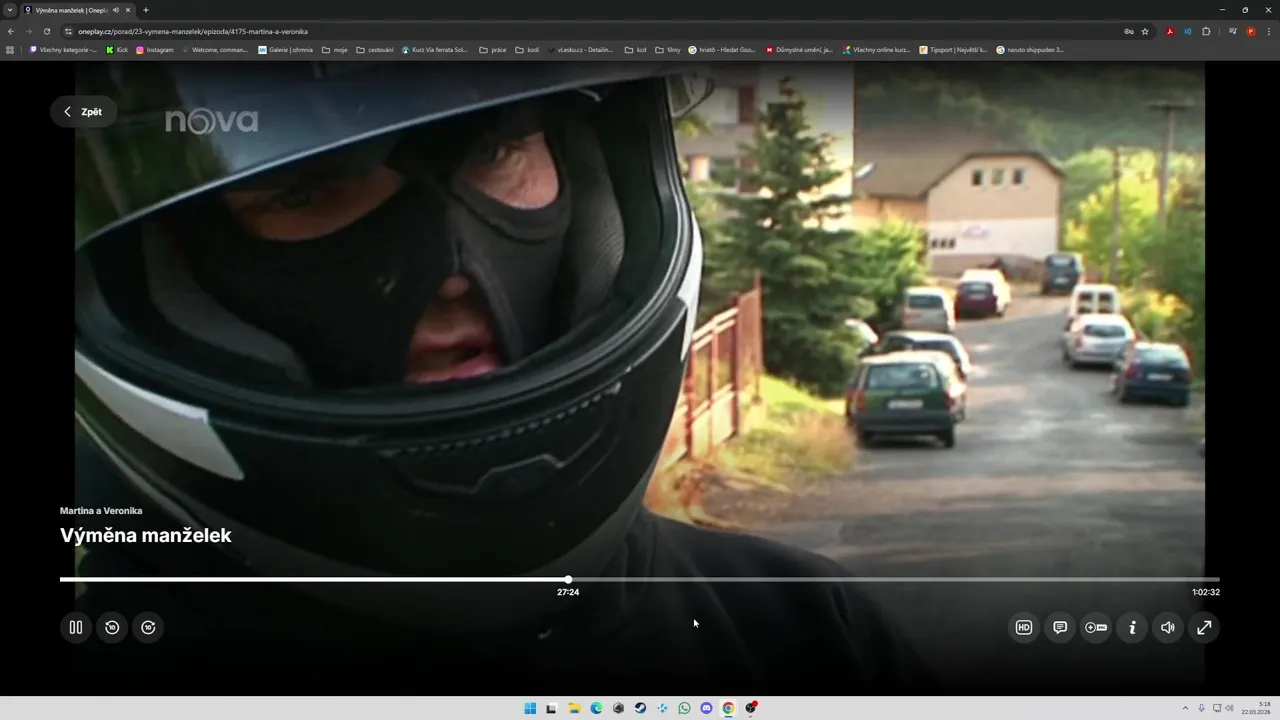The height and width of the screenshot is (720, 1280).
Task: Open the naruto shippuden bookmark
Action: tap(1030, 49)
